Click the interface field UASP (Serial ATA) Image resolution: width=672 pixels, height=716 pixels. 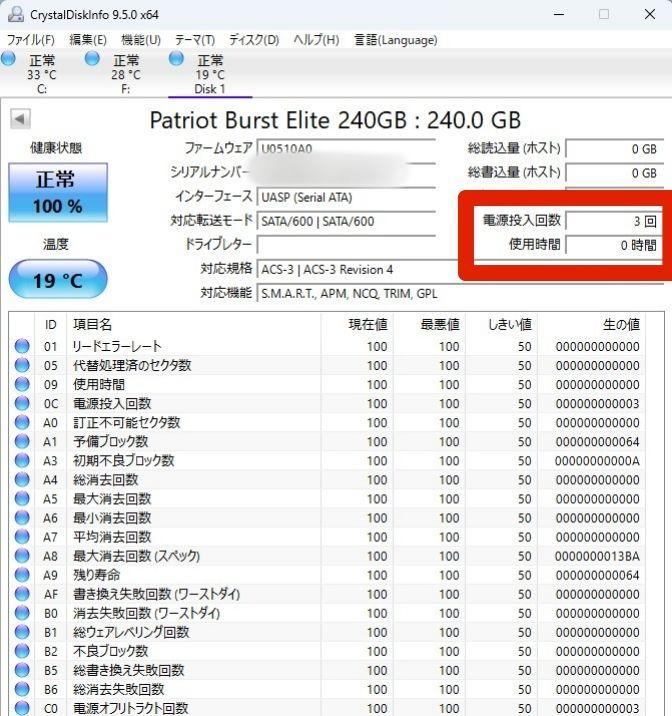[x=346, y=197]
